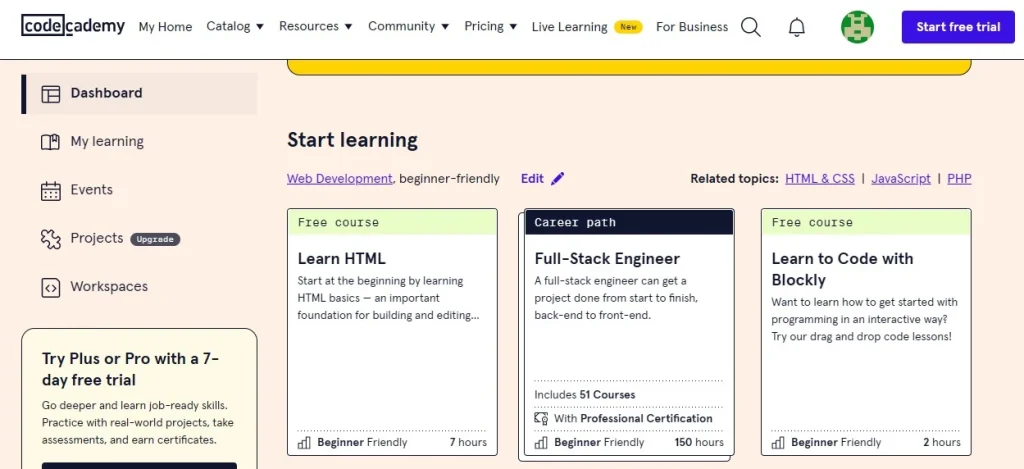
Task: Click the Free course label on Learn HTML card
Action: [338, 222]
